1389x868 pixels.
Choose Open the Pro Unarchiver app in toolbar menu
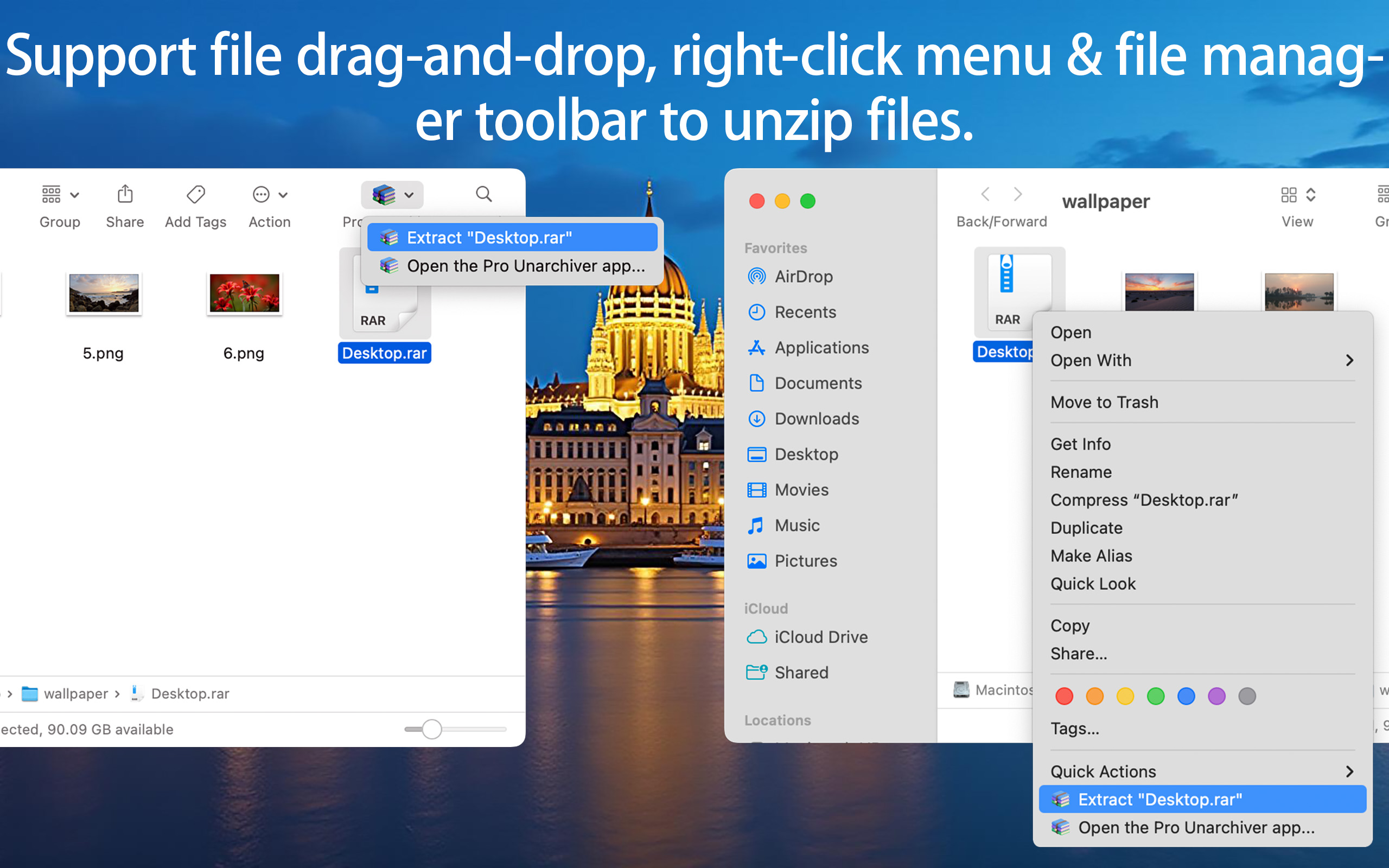point(512,266)
